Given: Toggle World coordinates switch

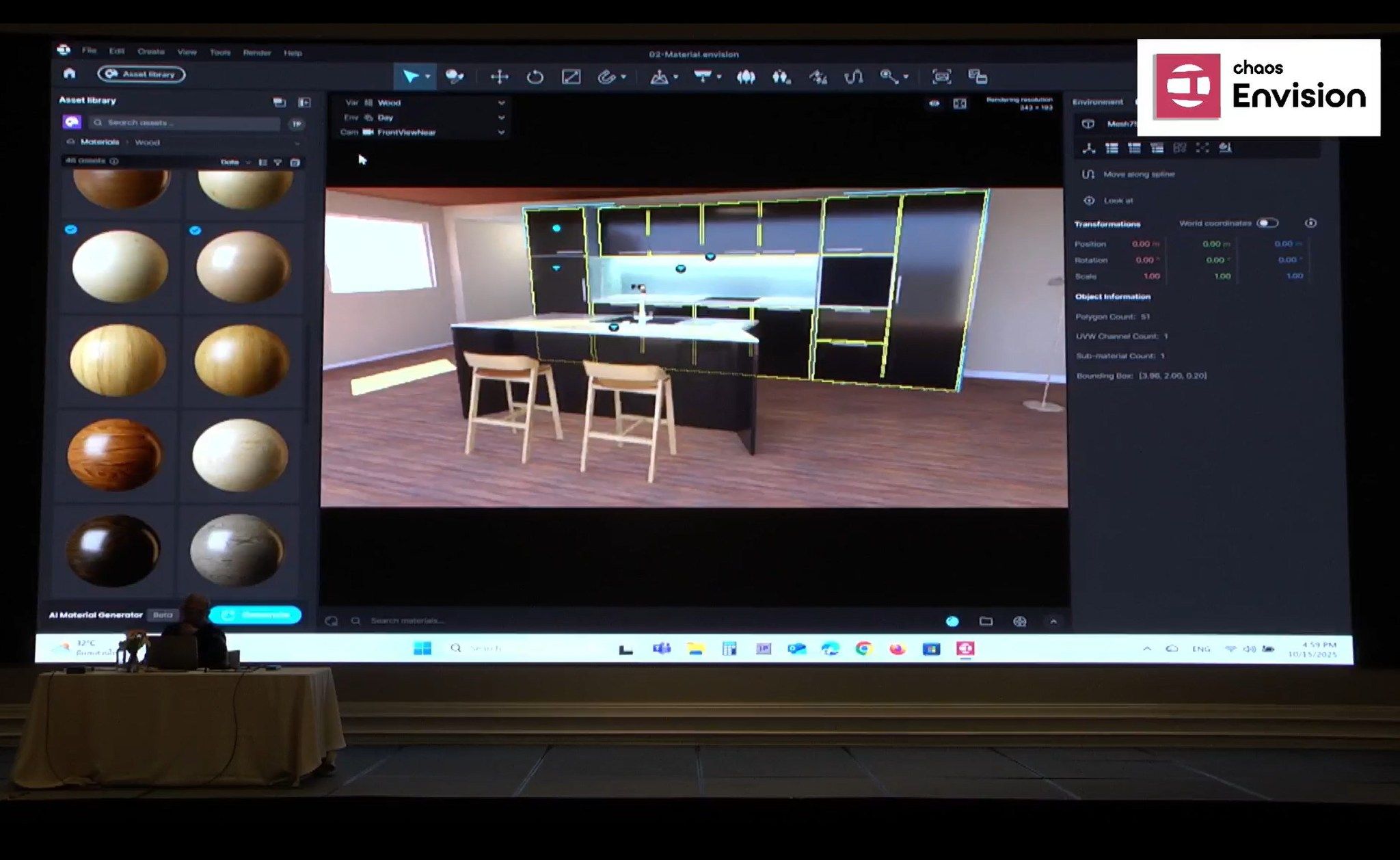Looking at the screenshot, I should tap(1267, 224).
